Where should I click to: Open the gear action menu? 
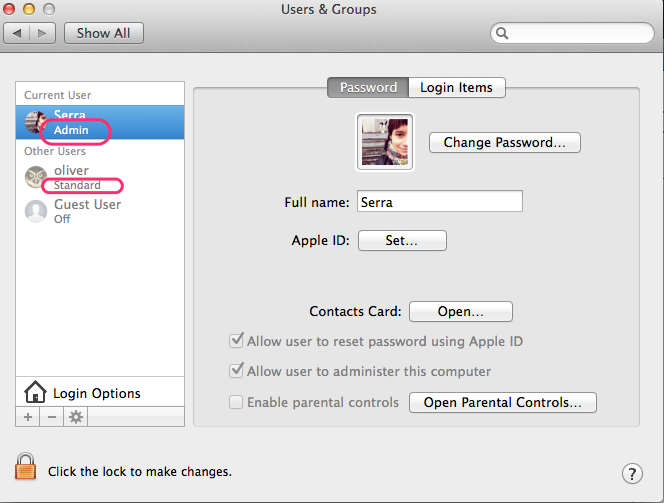pyautogui.click(x=76, y=417)
